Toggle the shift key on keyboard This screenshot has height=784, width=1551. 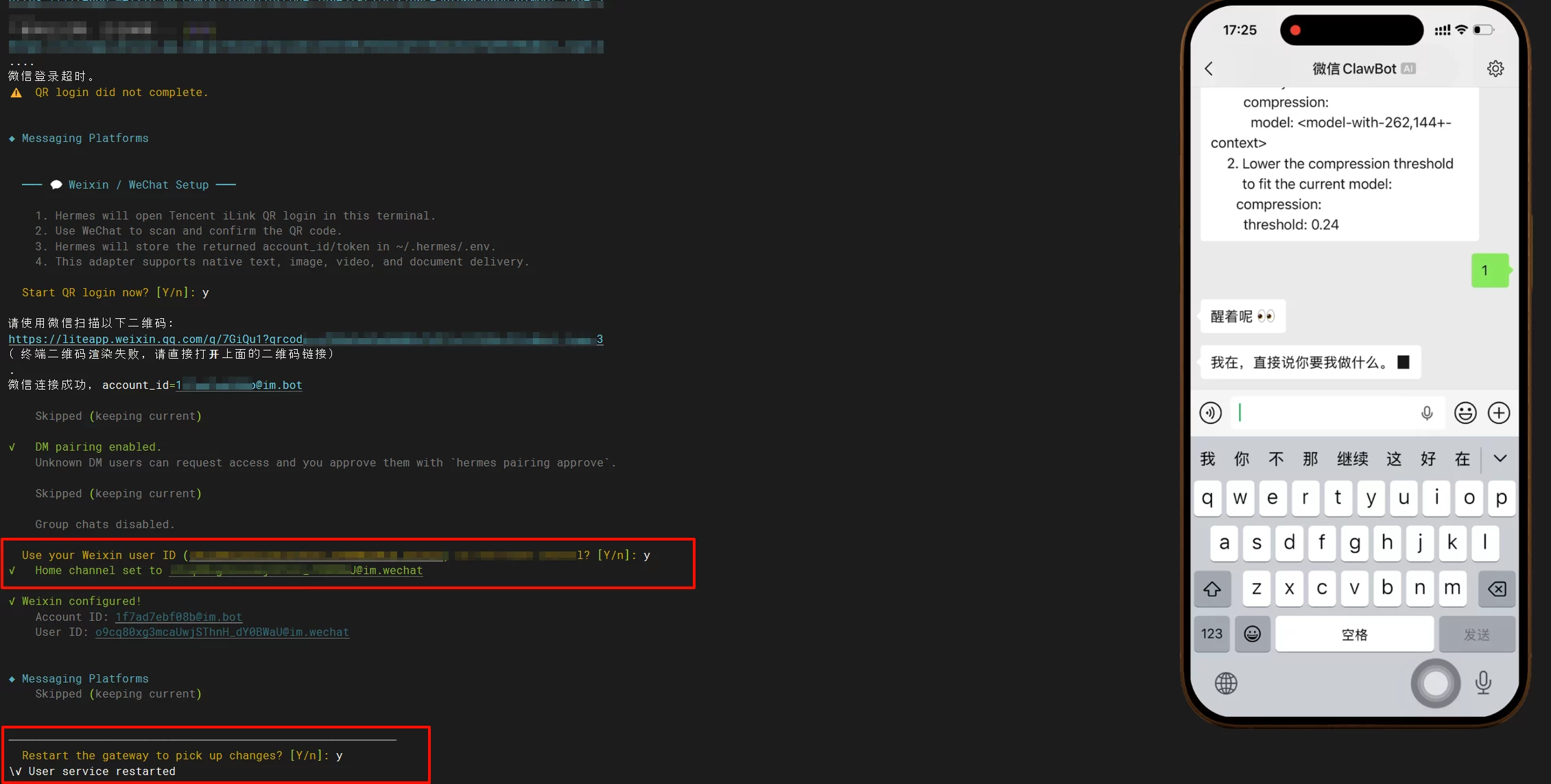(x=1212, y=589)
